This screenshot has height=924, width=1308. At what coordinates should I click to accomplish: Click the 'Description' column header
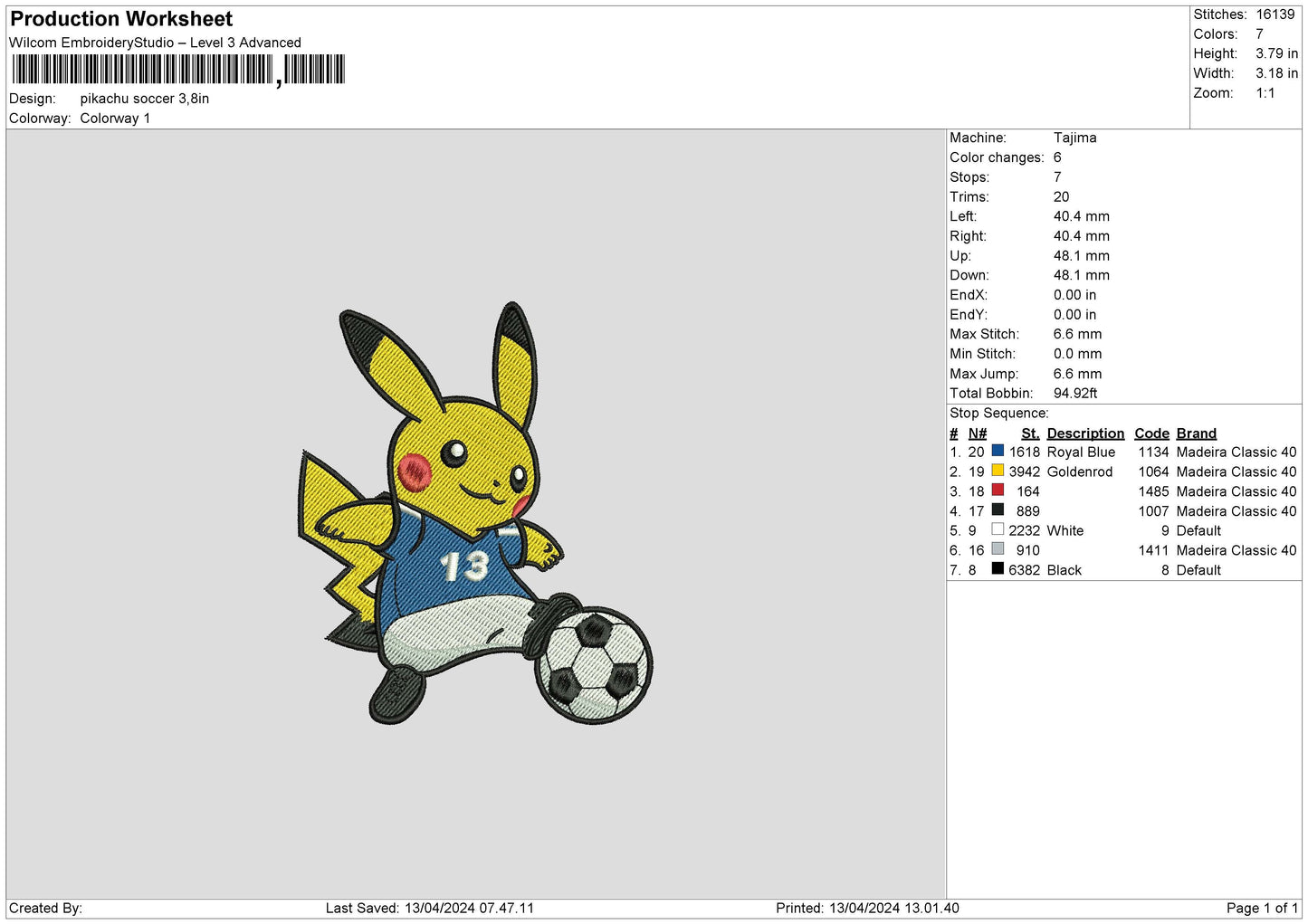[x=1085, y=433]
